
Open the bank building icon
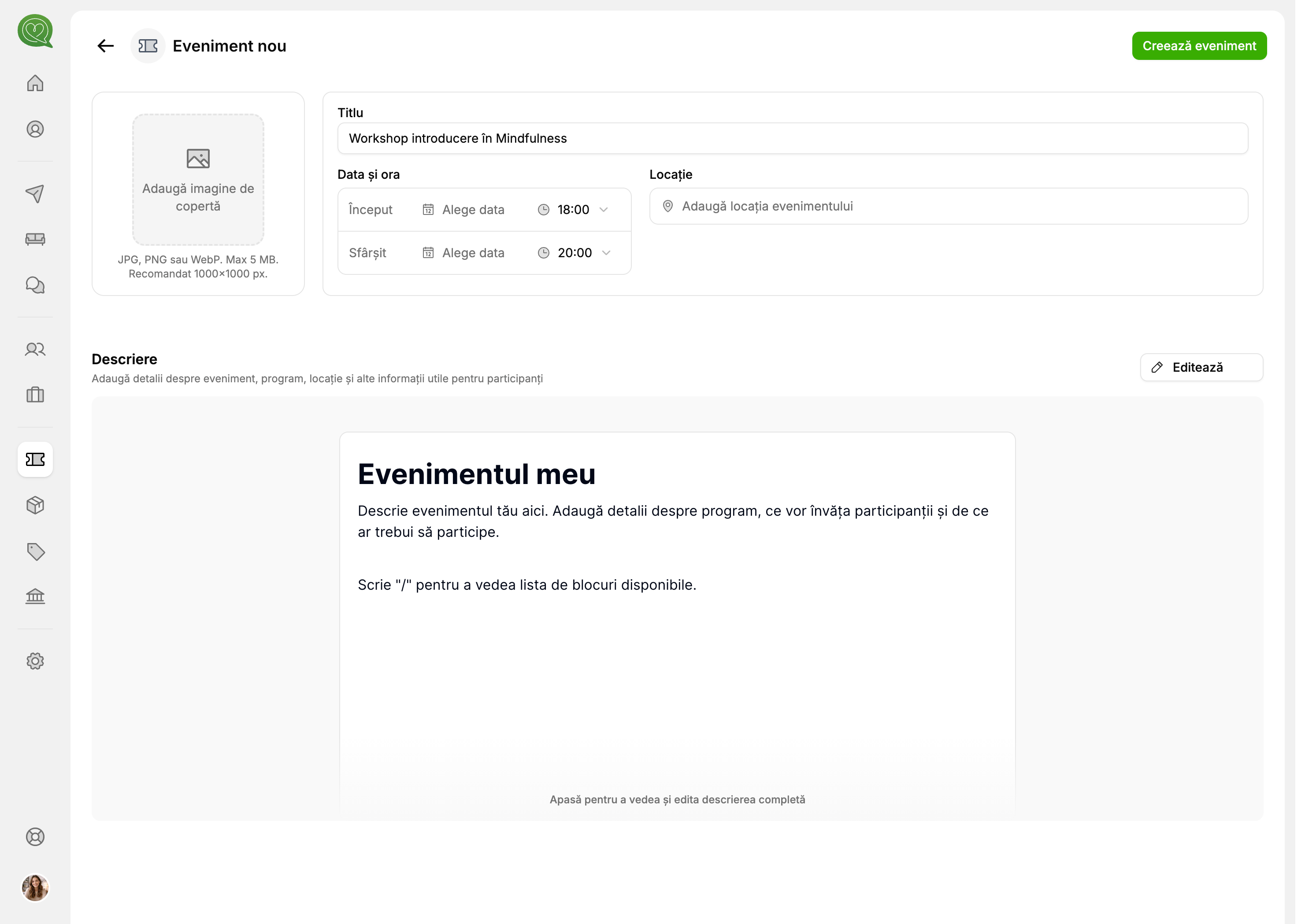pos(35,596)
